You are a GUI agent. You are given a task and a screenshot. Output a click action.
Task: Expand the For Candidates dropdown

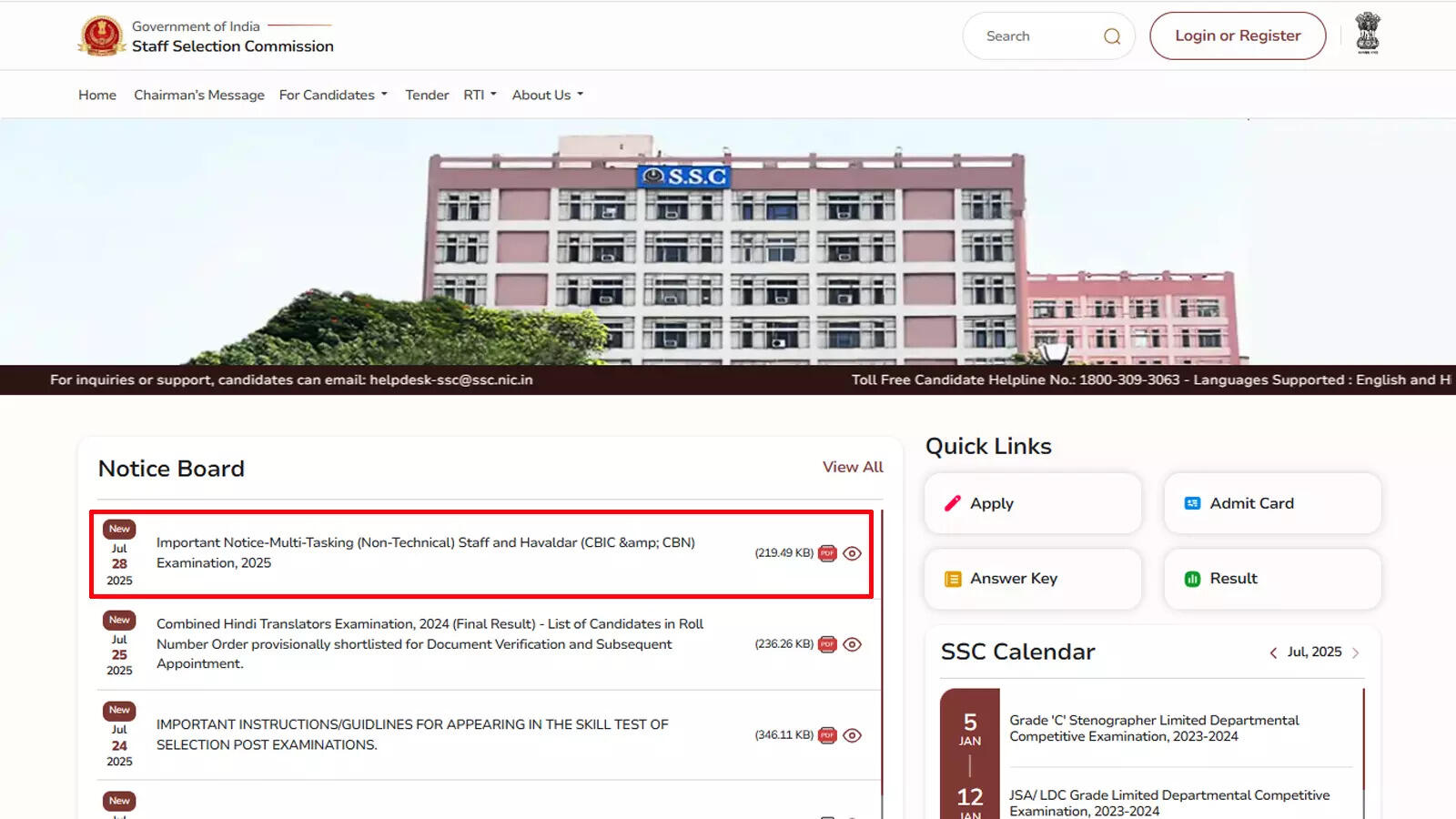[333, 95]
